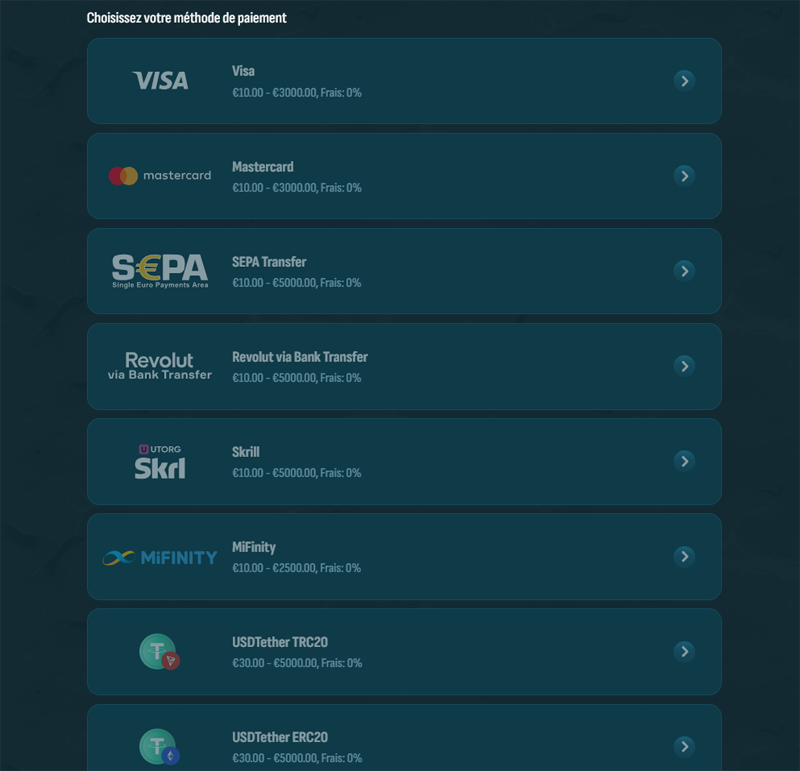This screenshot has height=771, width=800.
Task: Click the Skrill logo icon
Action: [x=160, y=462]
